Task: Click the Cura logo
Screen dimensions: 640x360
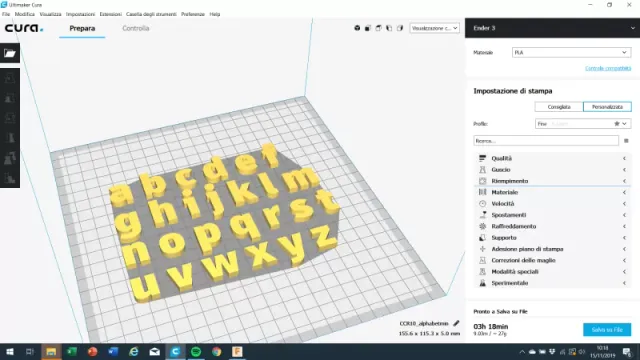Action: pos(24,28)
